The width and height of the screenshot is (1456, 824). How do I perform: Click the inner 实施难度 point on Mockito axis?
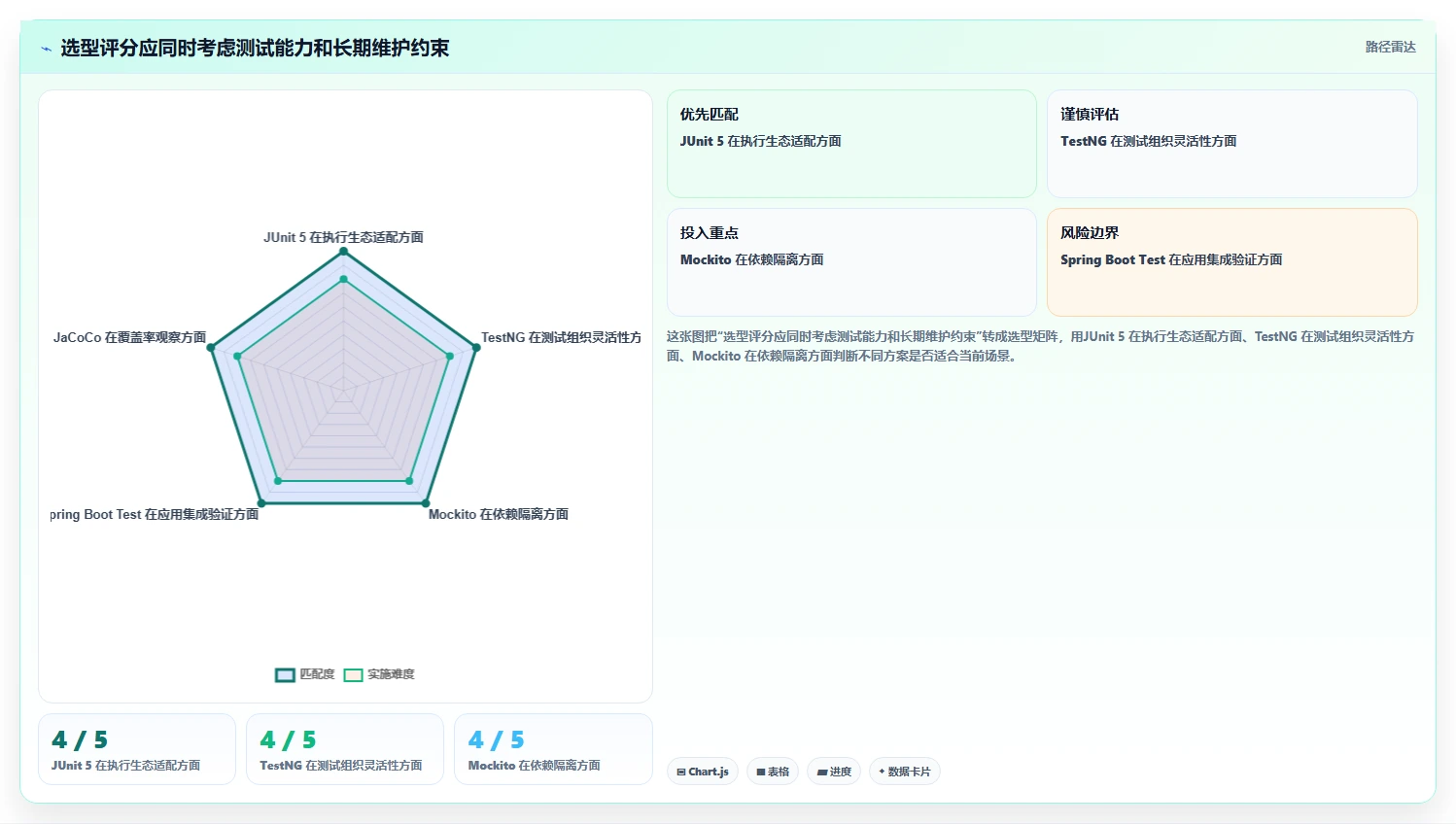409,481
